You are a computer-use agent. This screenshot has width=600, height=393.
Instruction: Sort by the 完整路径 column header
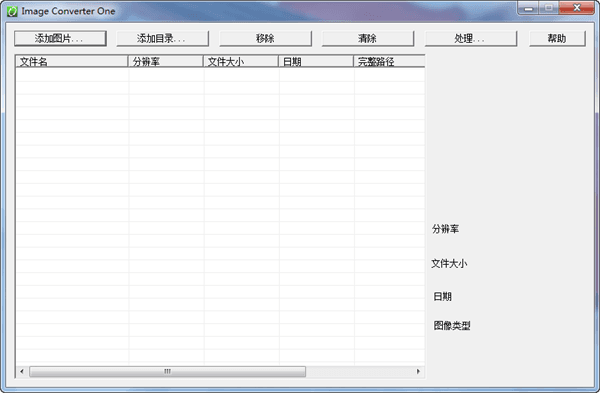389,61
